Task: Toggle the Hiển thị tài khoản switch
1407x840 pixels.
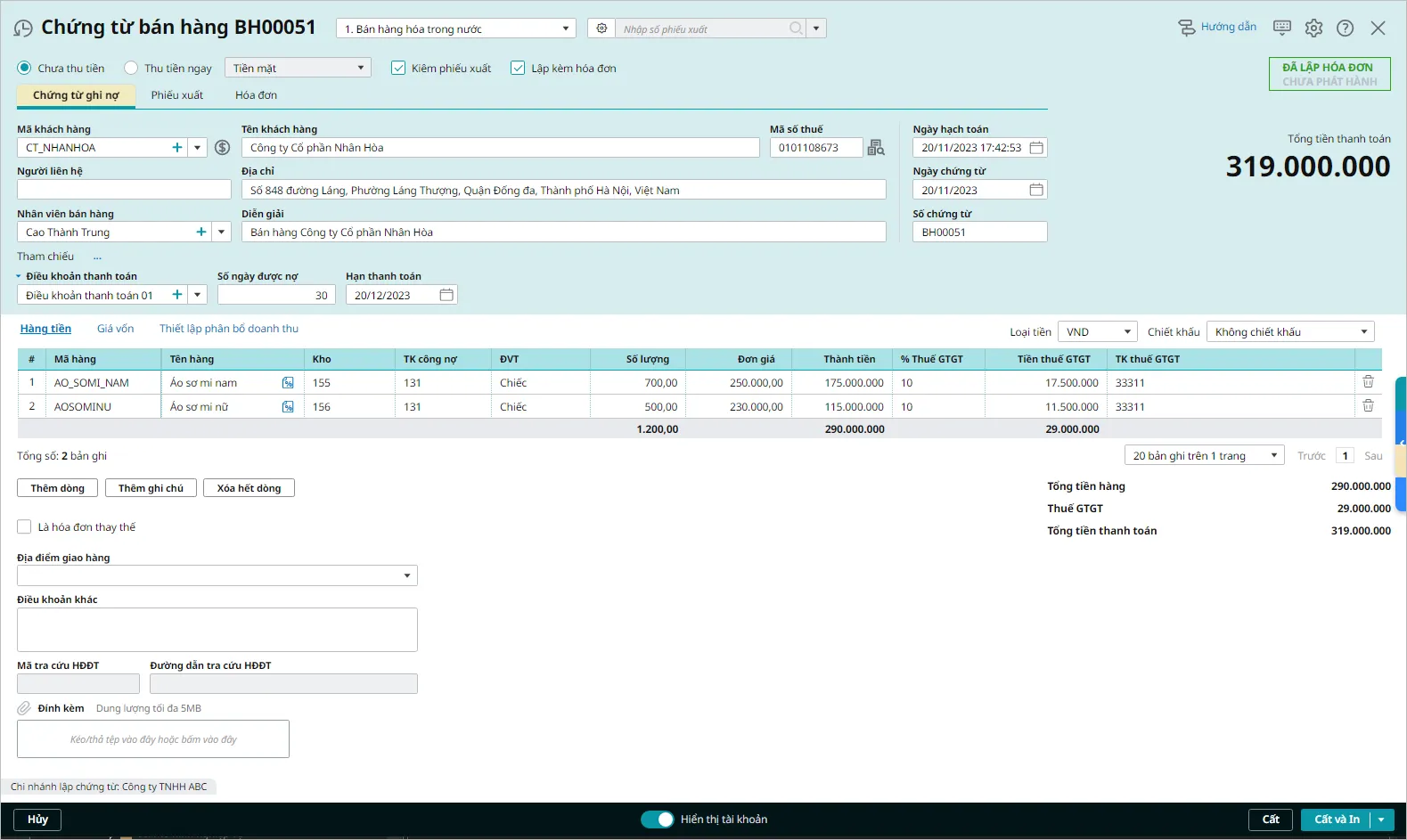Action: click(658, 820)
